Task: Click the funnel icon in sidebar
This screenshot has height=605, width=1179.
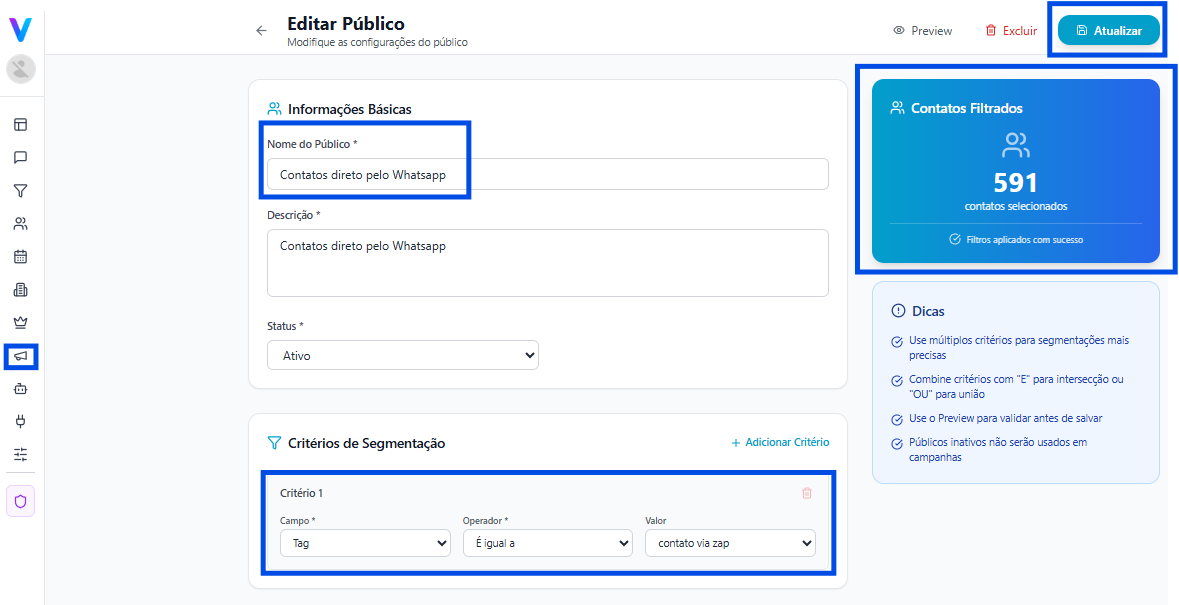Action: pyautogui.click(x=20, y=190)
